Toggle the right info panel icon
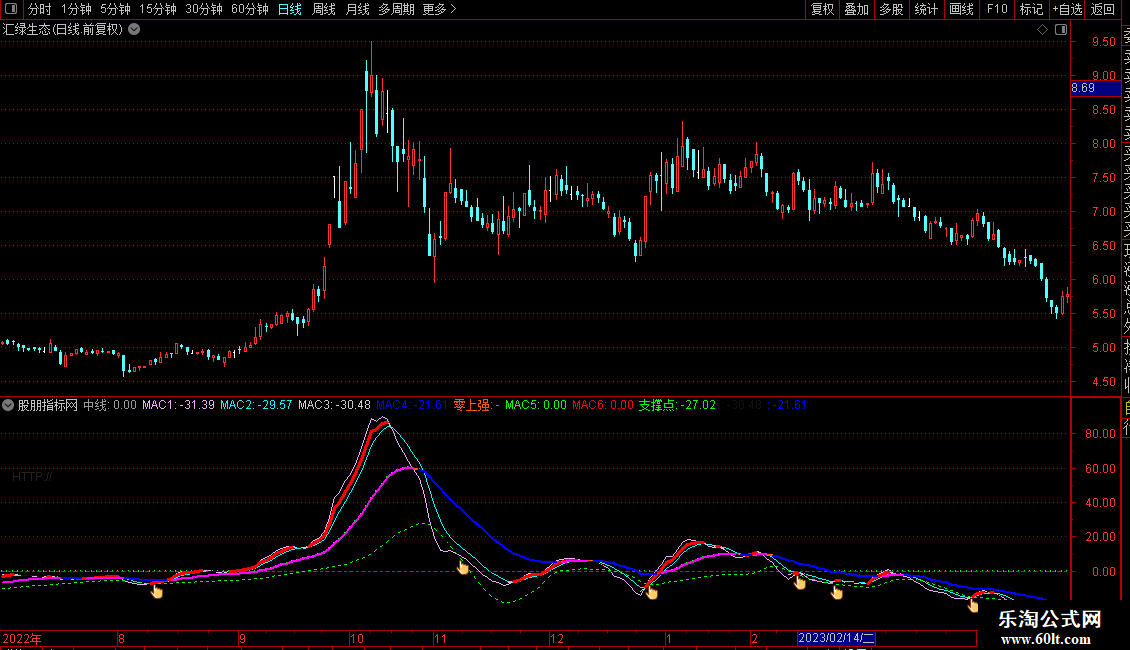The image size is (1130, 650). pyautogui.click(x=1061, y=30)
